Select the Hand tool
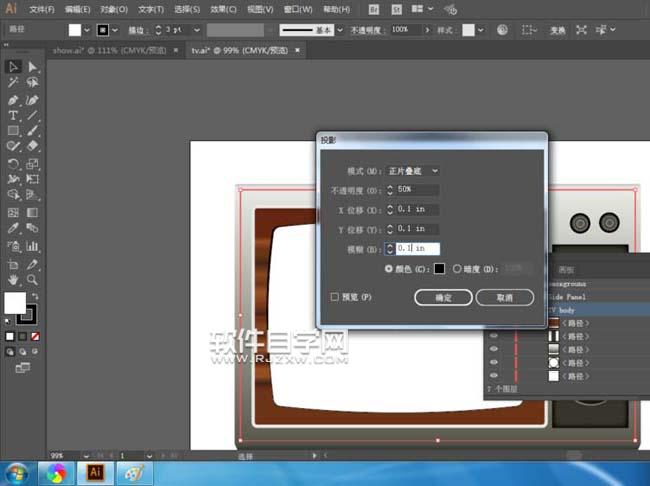The height and width of the screenshot is (486, 650). pyautogui.click(x=14, y=281)
